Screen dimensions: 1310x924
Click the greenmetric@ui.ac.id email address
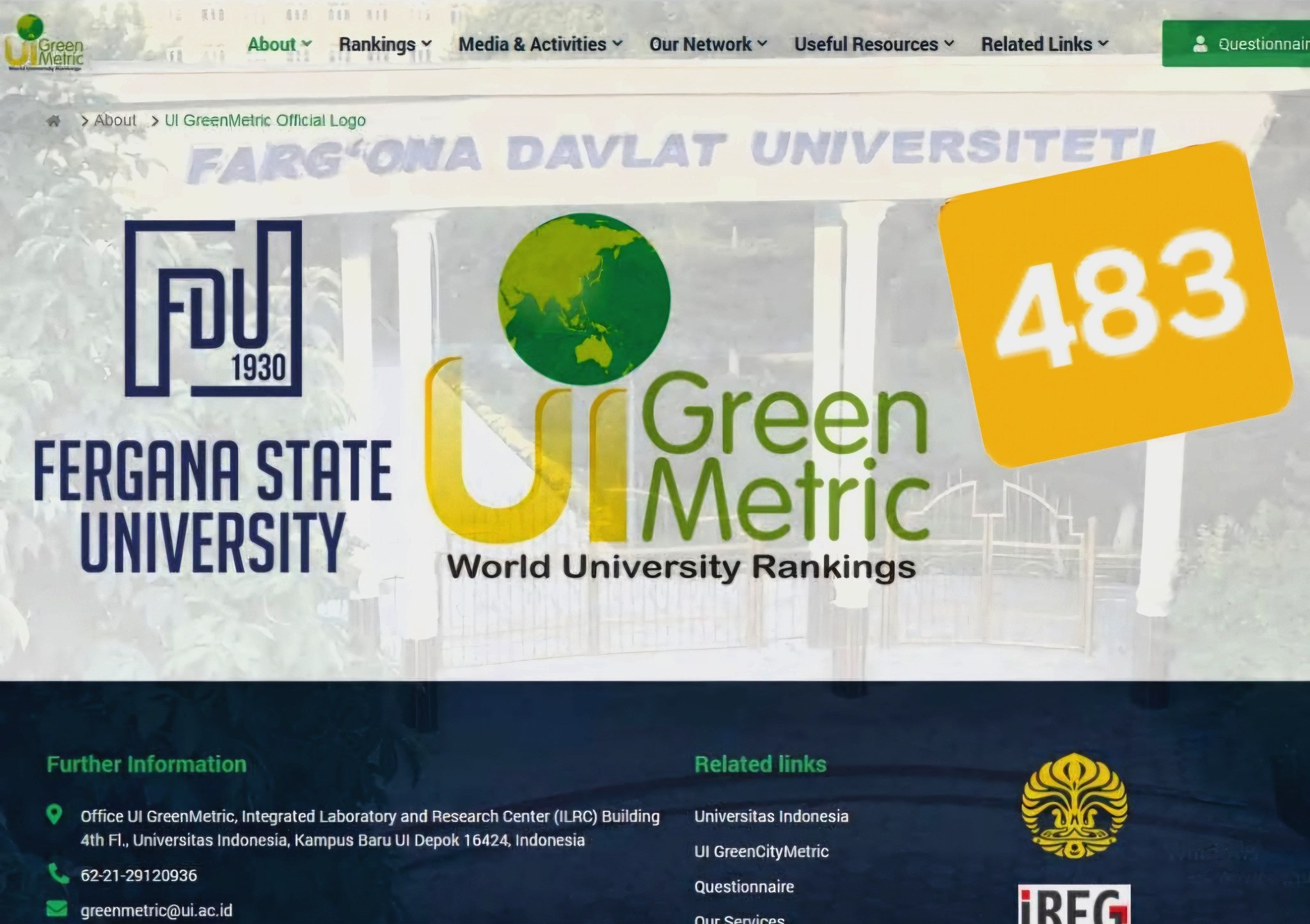[156, 911]
